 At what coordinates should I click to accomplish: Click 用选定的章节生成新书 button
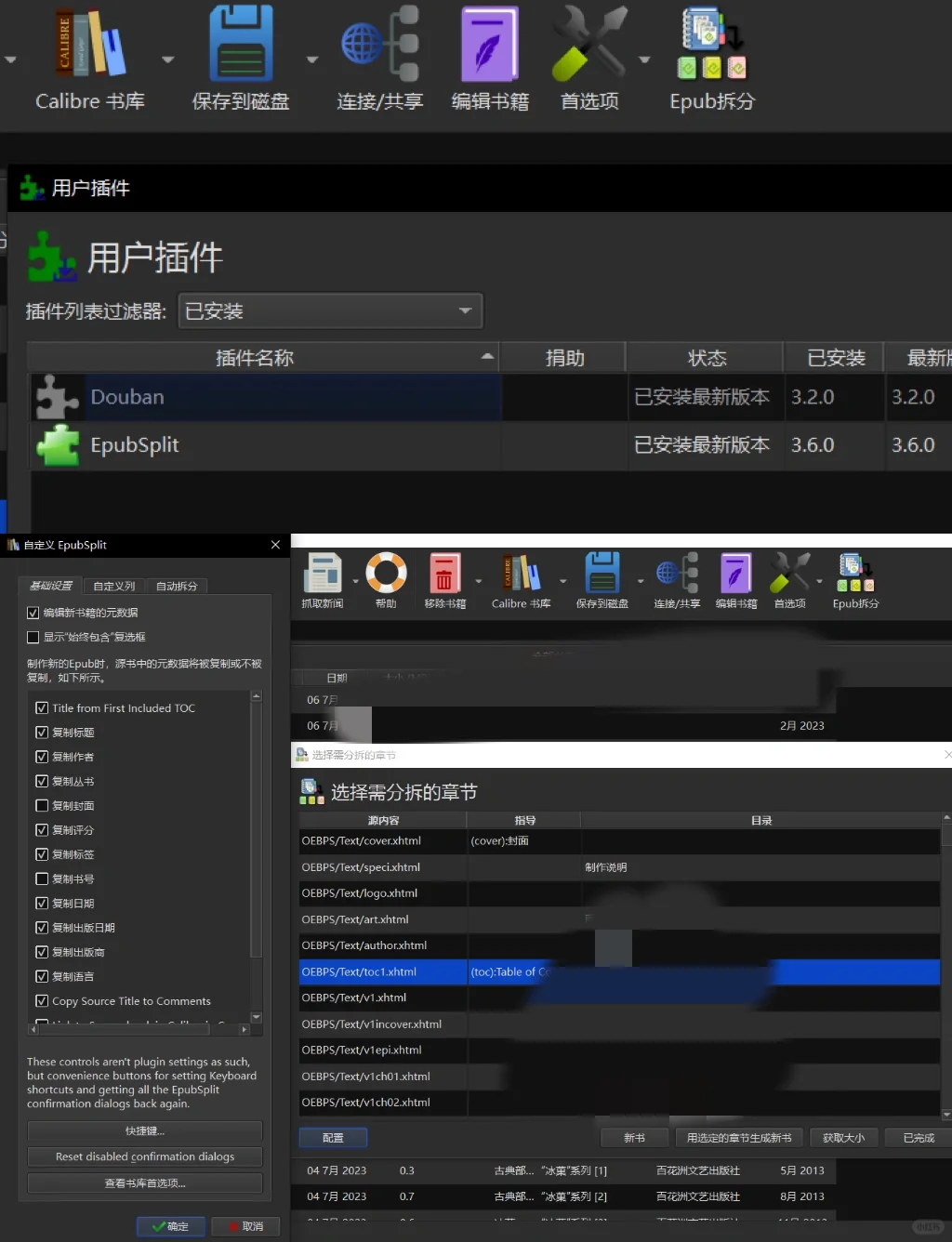tap(739, 1138)
